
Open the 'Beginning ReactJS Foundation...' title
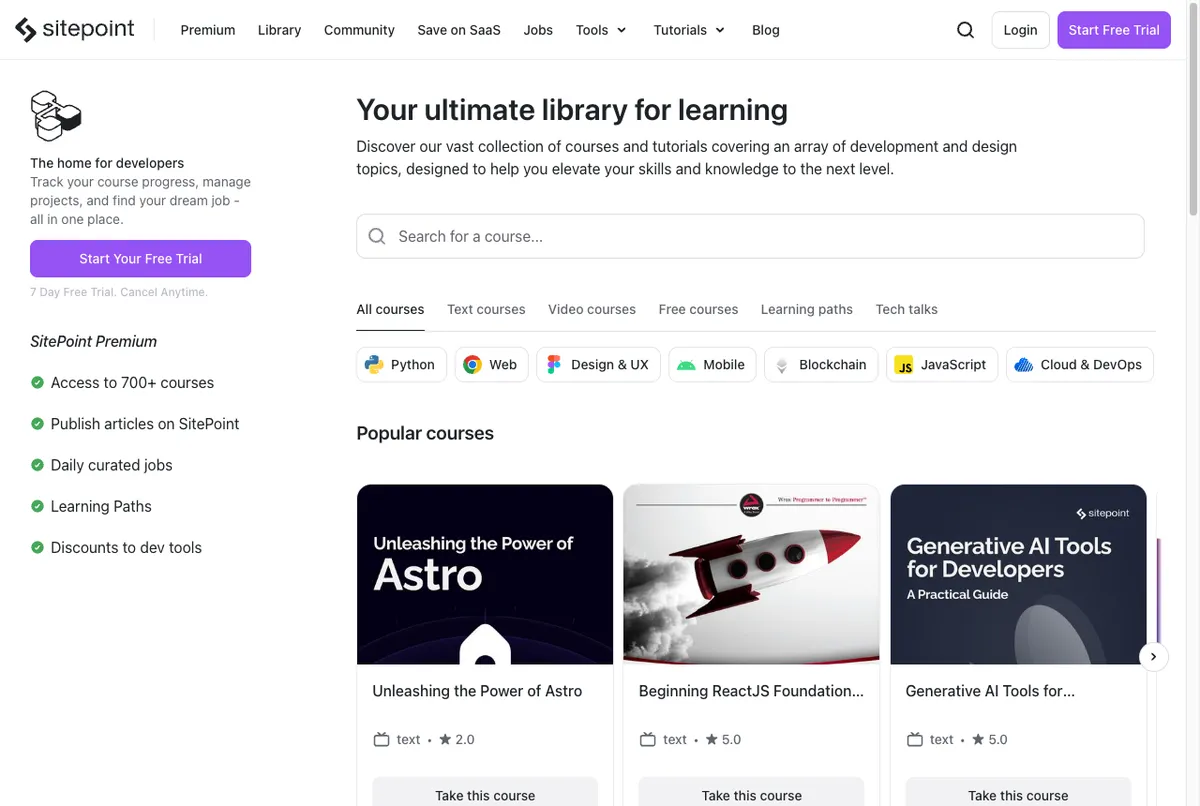coord(751,691)
